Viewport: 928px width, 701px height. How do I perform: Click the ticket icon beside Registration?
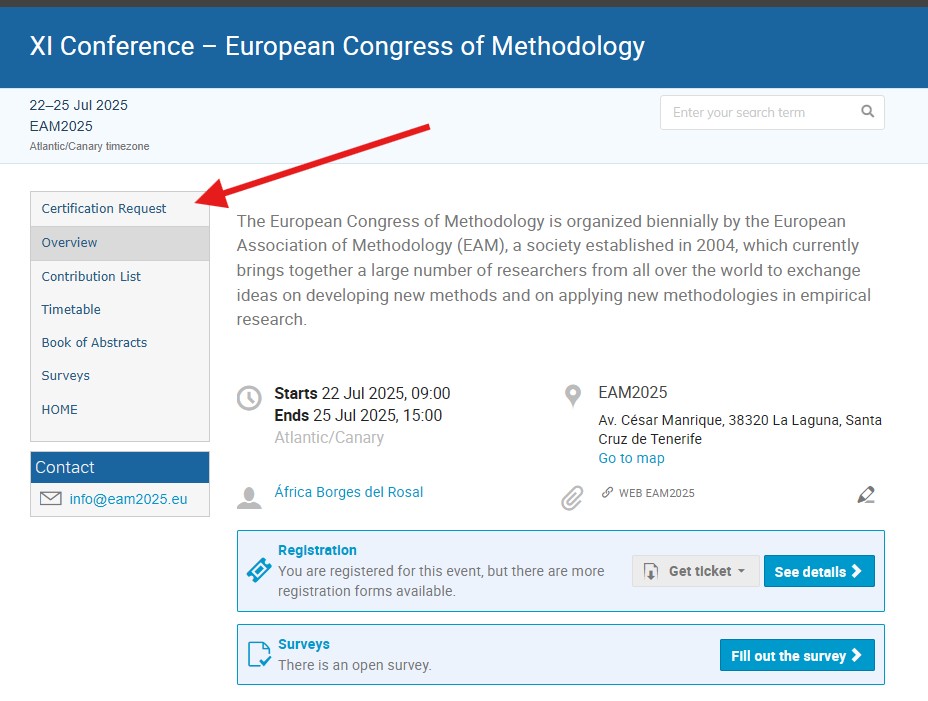pos(259,570)
